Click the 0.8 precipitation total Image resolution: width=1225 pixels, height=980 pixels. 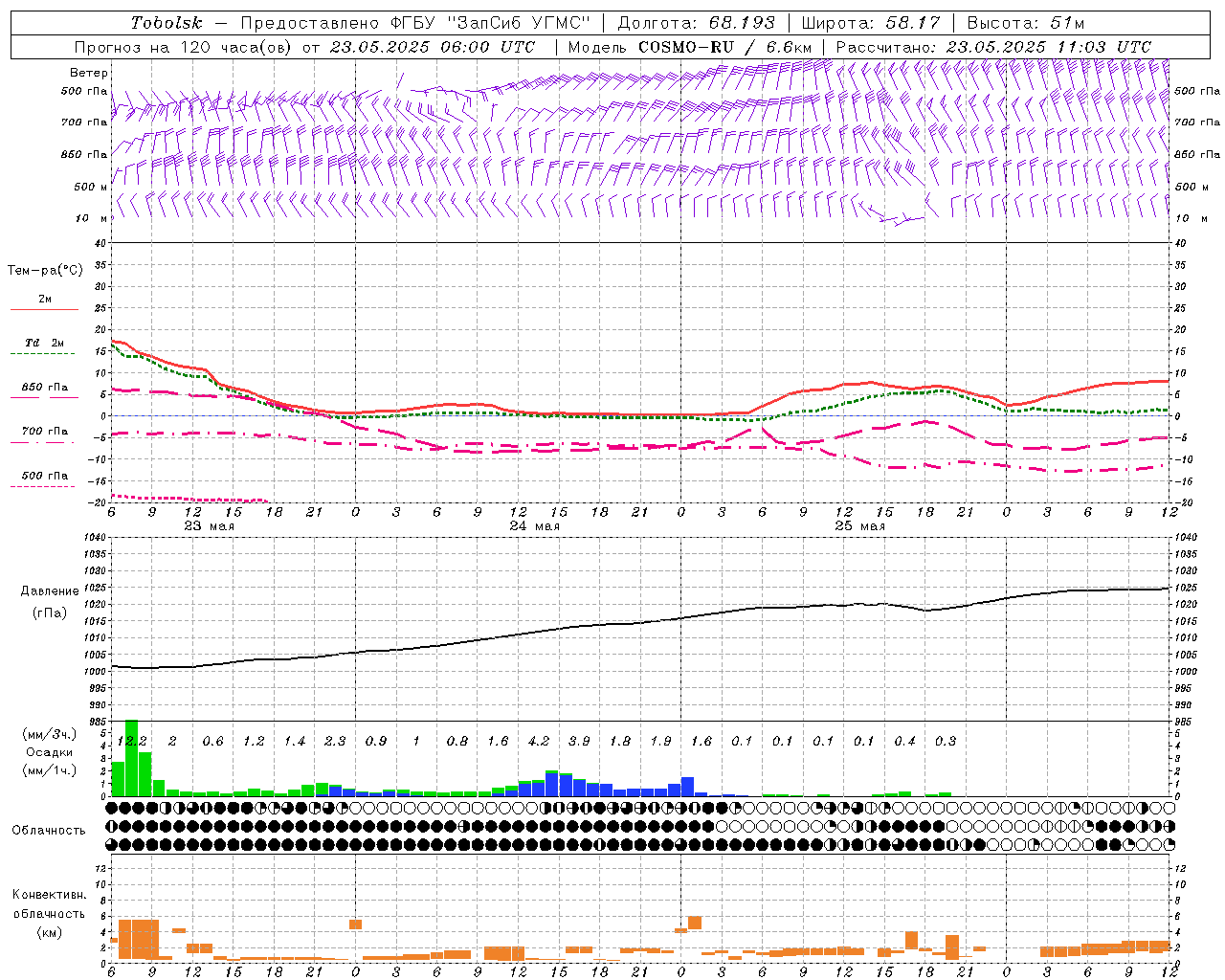coord(457,742)
